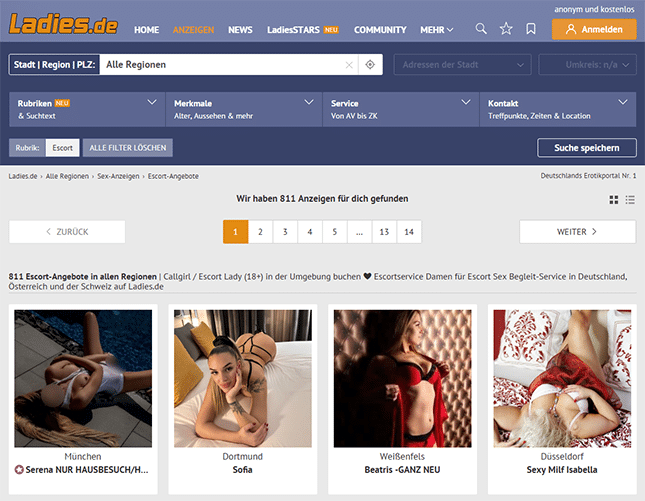Remove all filters with ALLE FILTER LÖSCHEN
The height and width of the screenshot is (501, 645).
click(x=129, y=148)
